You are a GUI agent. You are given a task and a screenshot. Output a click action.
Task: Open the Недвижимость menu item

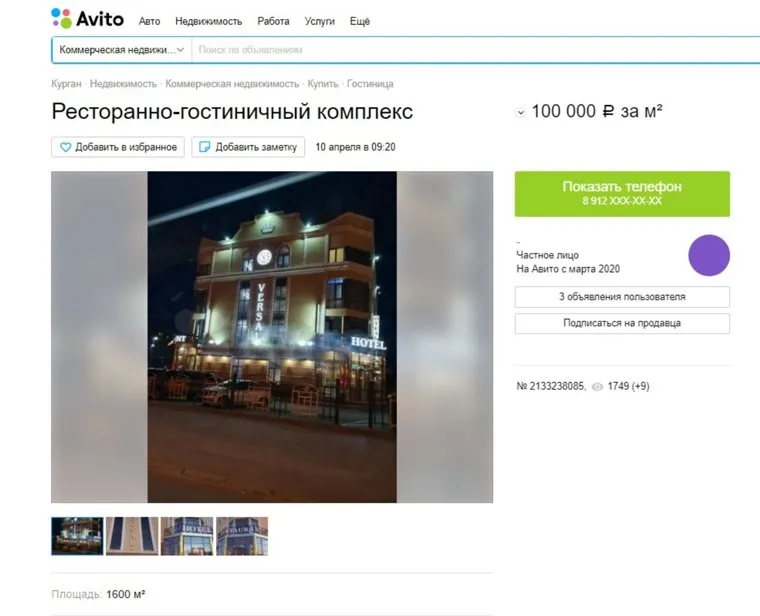pos(208,21)
